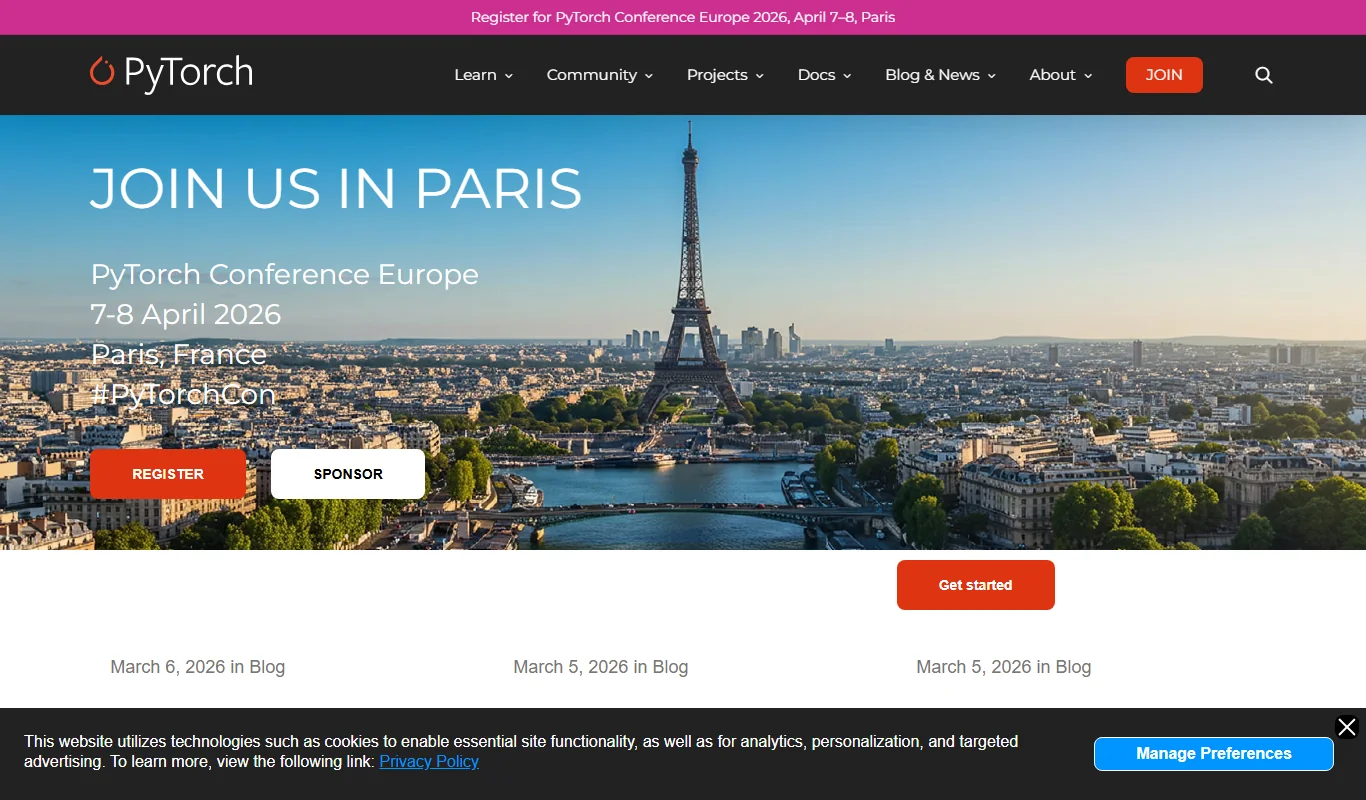
Task: Open the Privacy Policy link
Action: tap(429, 761)
